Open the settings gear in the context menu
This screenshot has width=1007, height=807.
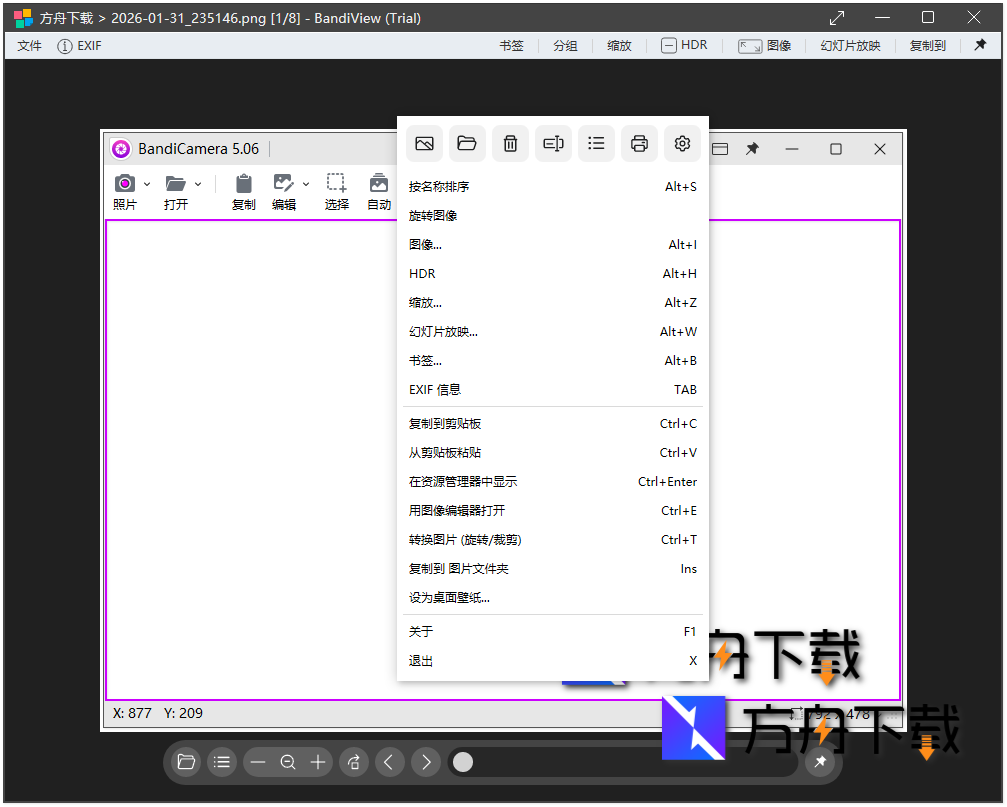[682, 143]
